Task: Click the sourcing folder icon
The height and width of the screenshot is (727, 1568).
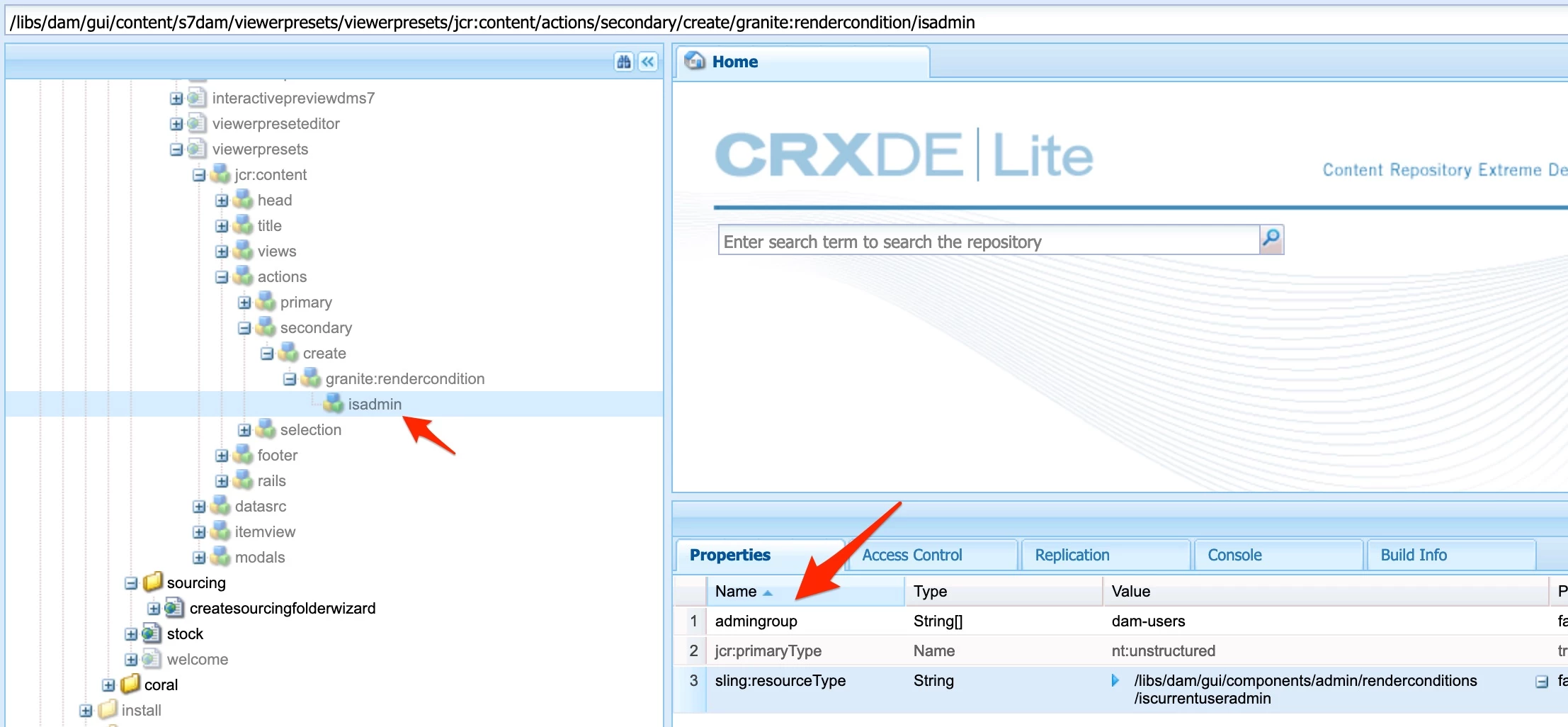Action: (152, 582)
